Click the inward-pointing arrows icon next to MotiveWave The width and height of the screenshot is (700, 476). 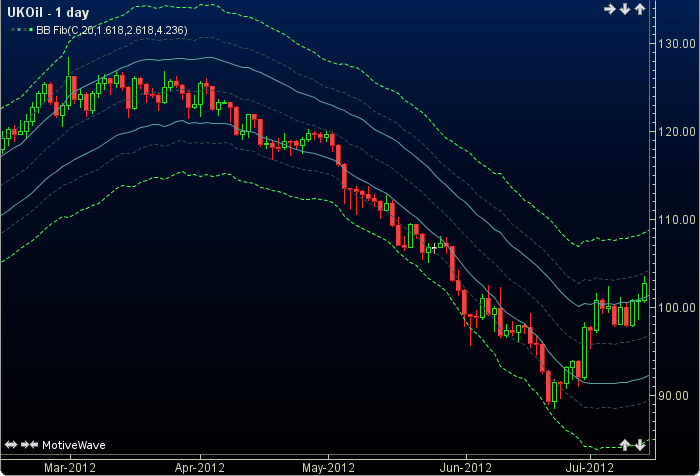click(x=29, y=445)
